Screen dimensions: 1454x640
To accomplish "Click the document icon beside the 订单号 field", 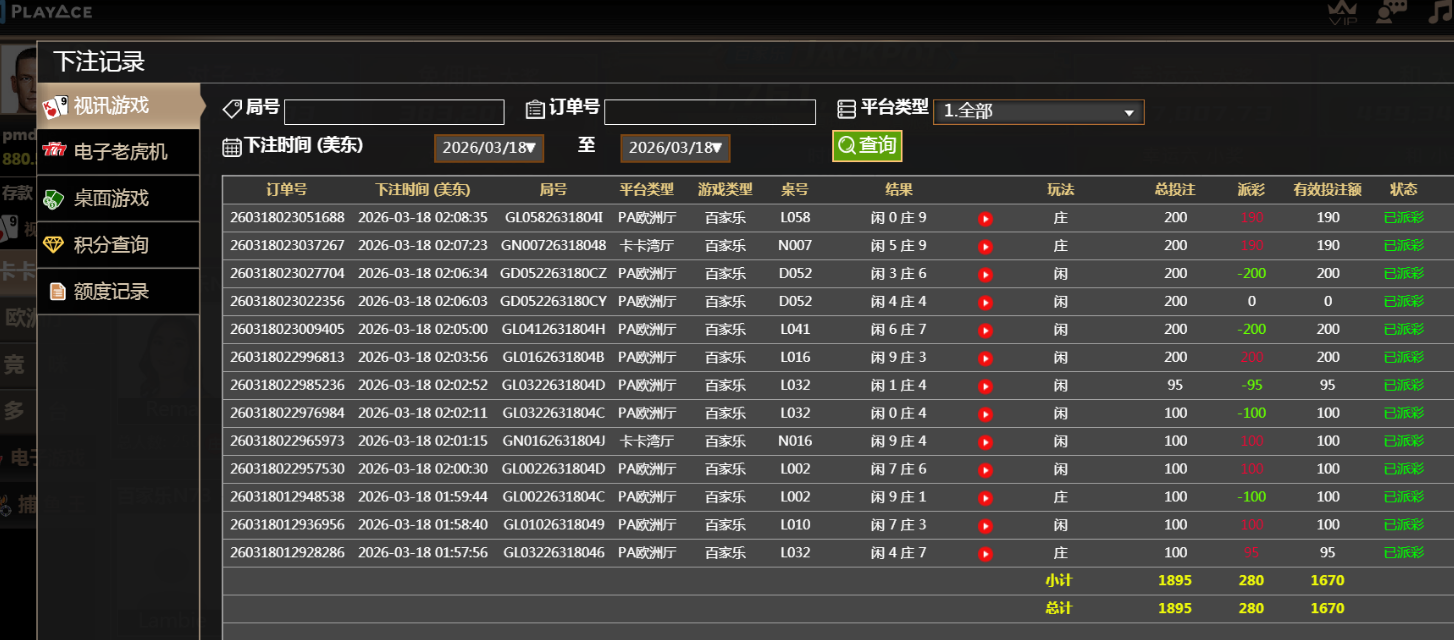I will coord(533,111).
